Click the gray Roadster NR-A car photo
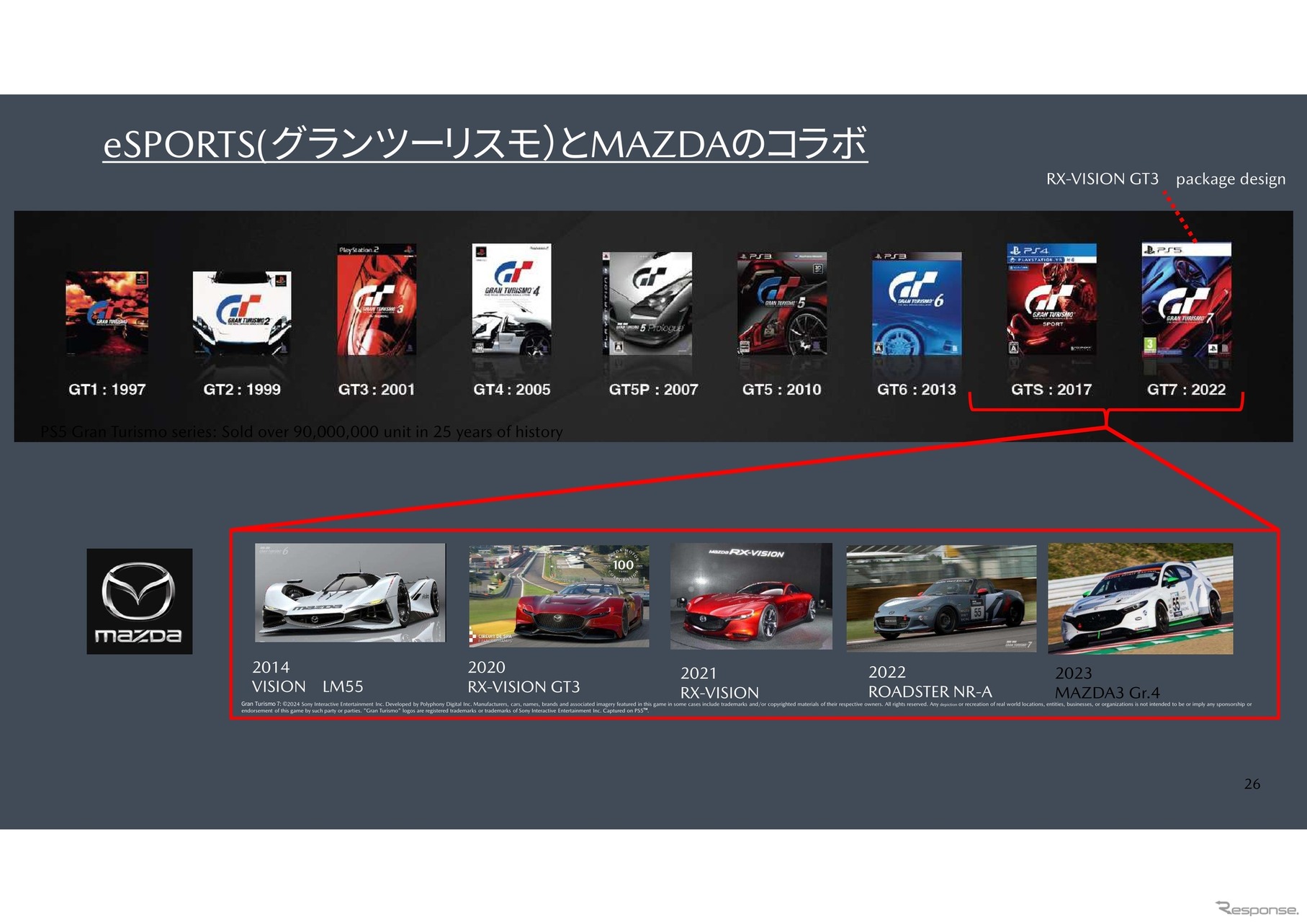 pyautogui.click(x=941, y=598)
